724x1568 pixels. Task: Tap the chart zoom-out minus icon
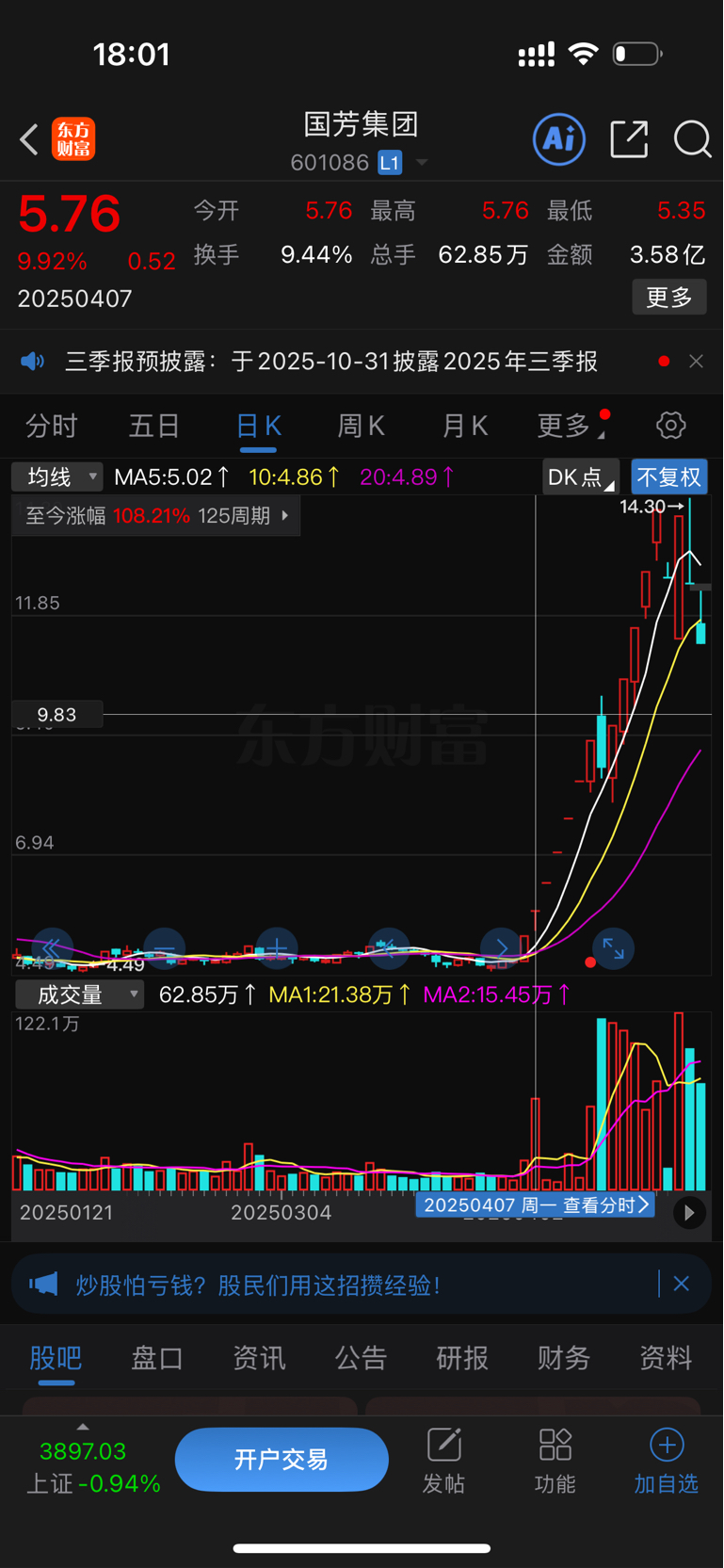[165, 947]
